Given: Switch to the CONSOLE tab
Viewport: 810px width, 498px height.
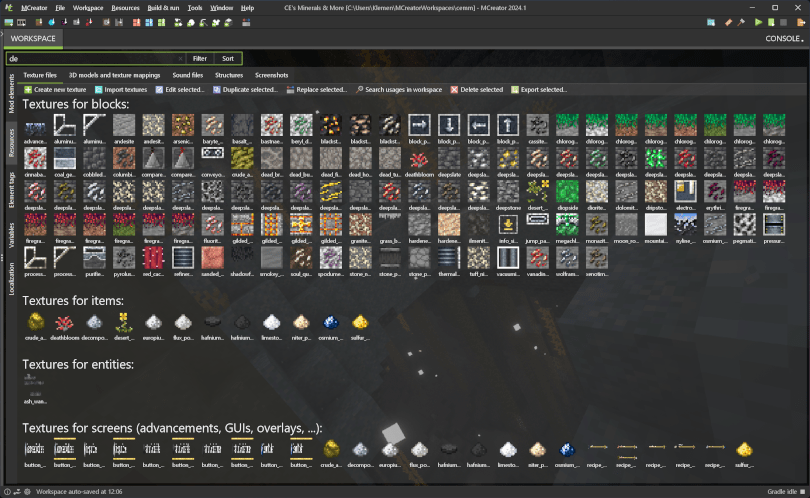Looking at the screenshot, I should [784, 39].
